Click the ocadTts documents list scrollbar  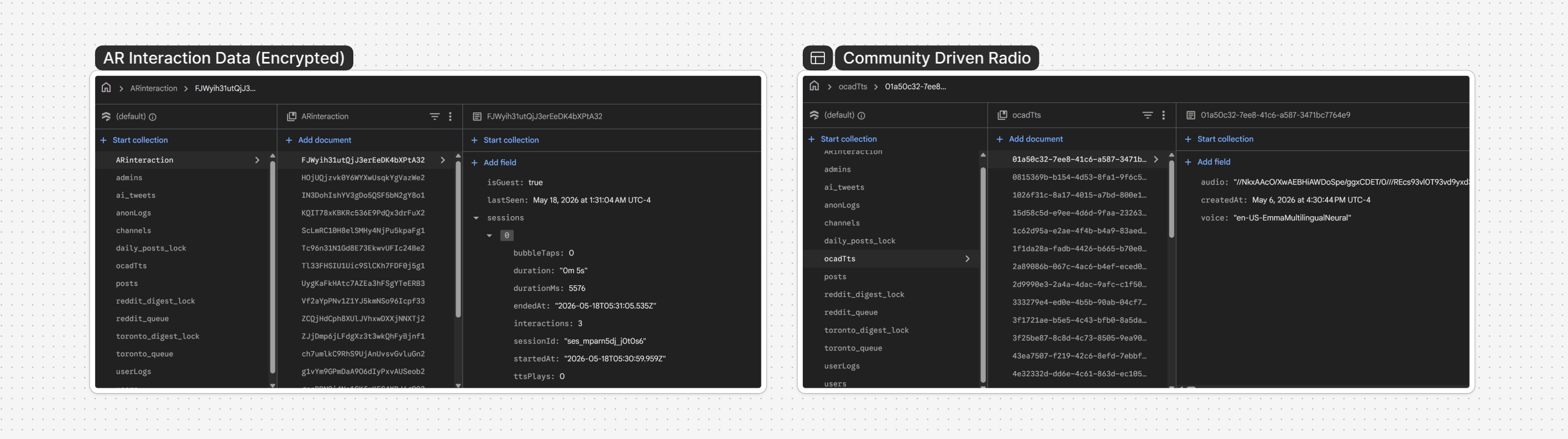point(1171,199)
